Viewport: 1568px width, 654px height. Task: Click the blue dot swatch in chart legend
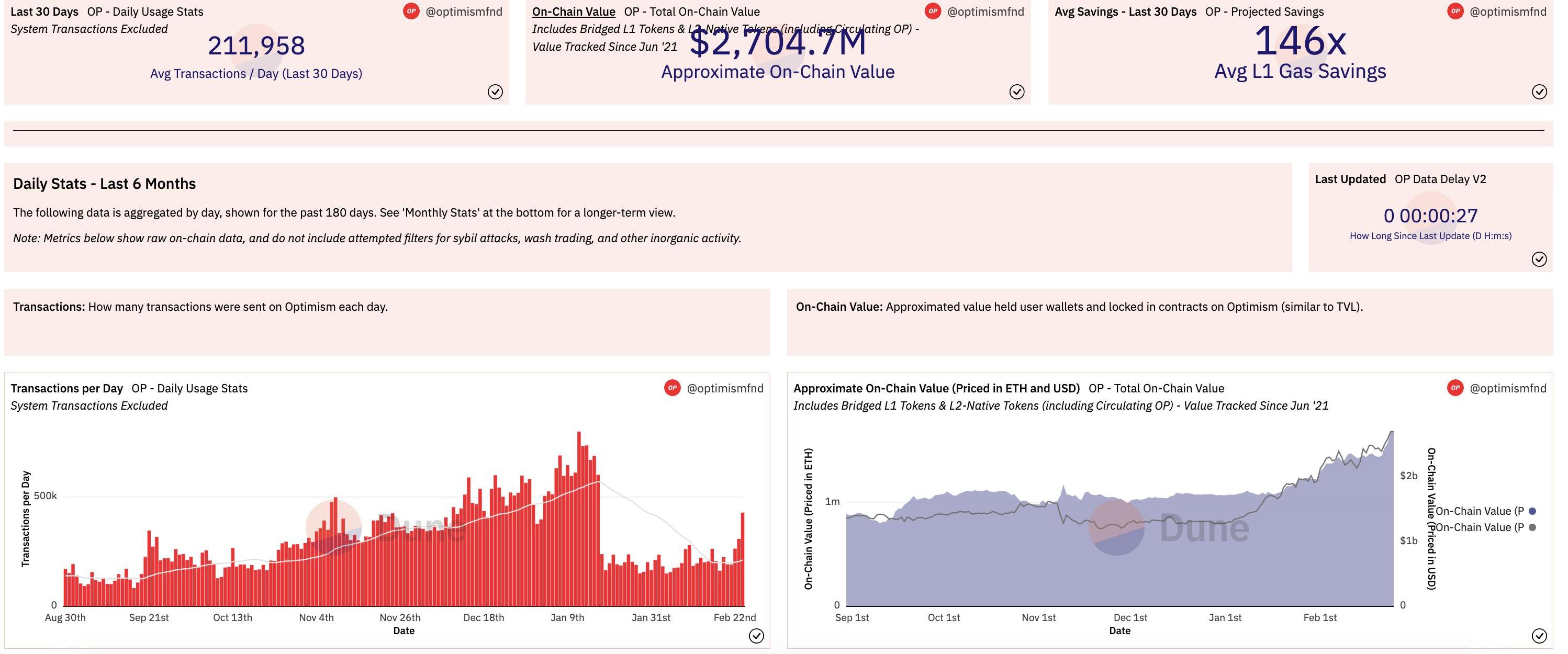[1532, 511]
